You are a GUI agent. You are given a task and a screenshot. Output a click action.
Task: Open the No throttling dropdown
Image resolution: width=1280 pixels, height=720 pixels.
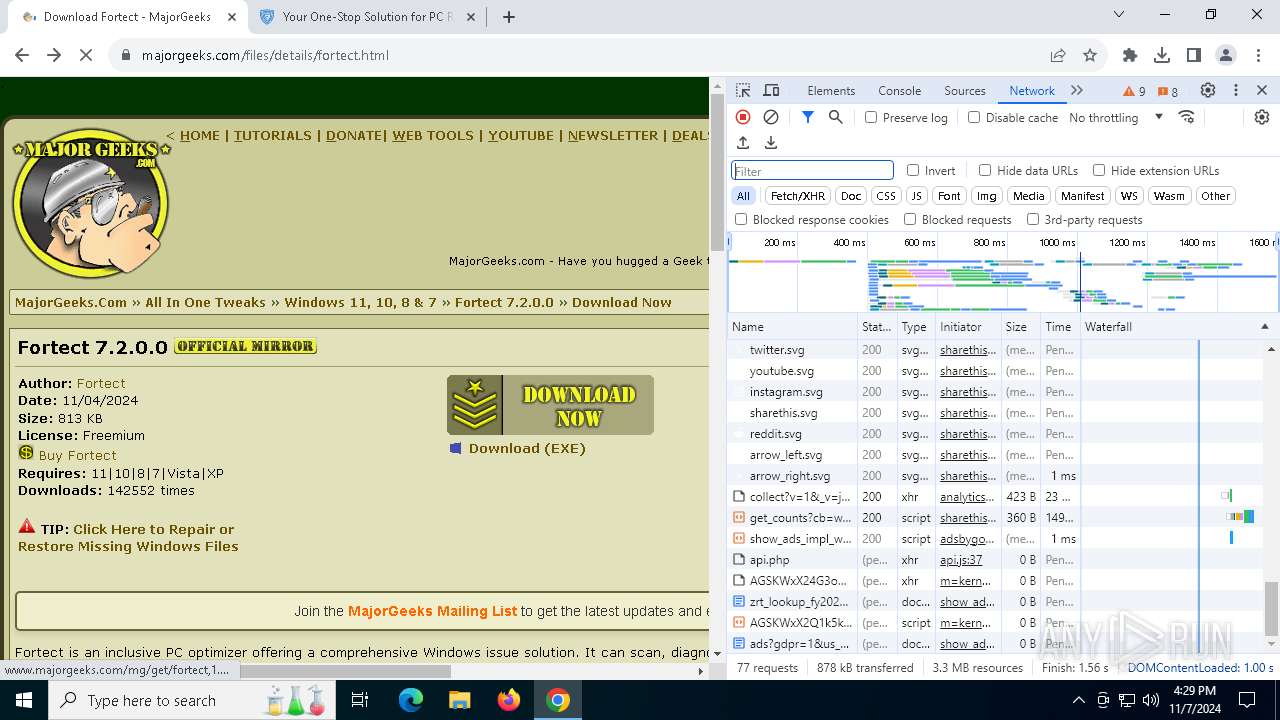pyautogui.click(x=1116, y=117)
